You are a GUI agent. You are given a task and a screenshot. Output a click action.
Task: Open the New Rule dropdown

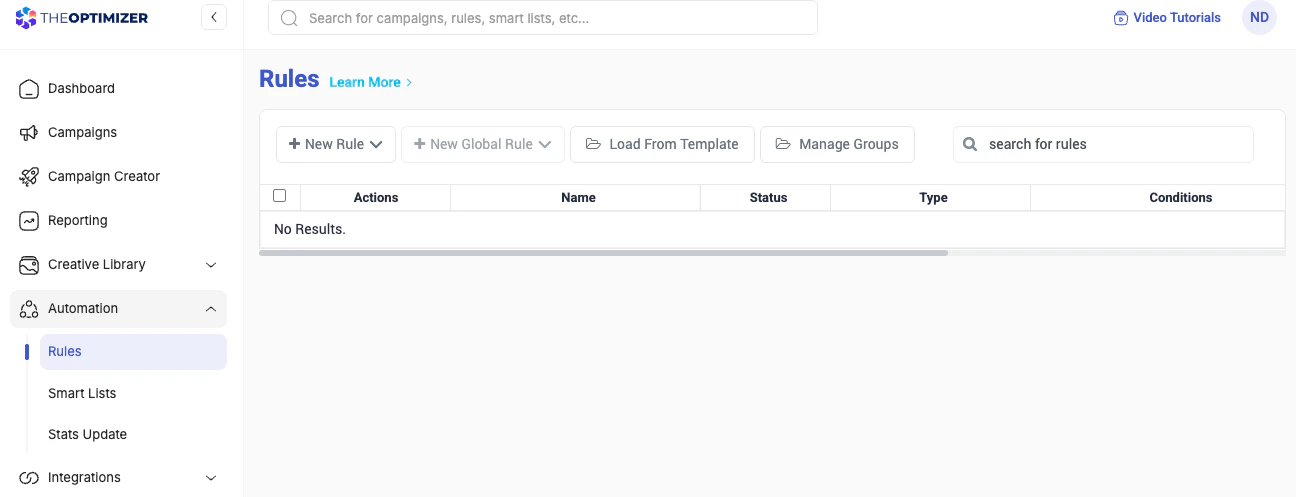click(x=336, y=144)
